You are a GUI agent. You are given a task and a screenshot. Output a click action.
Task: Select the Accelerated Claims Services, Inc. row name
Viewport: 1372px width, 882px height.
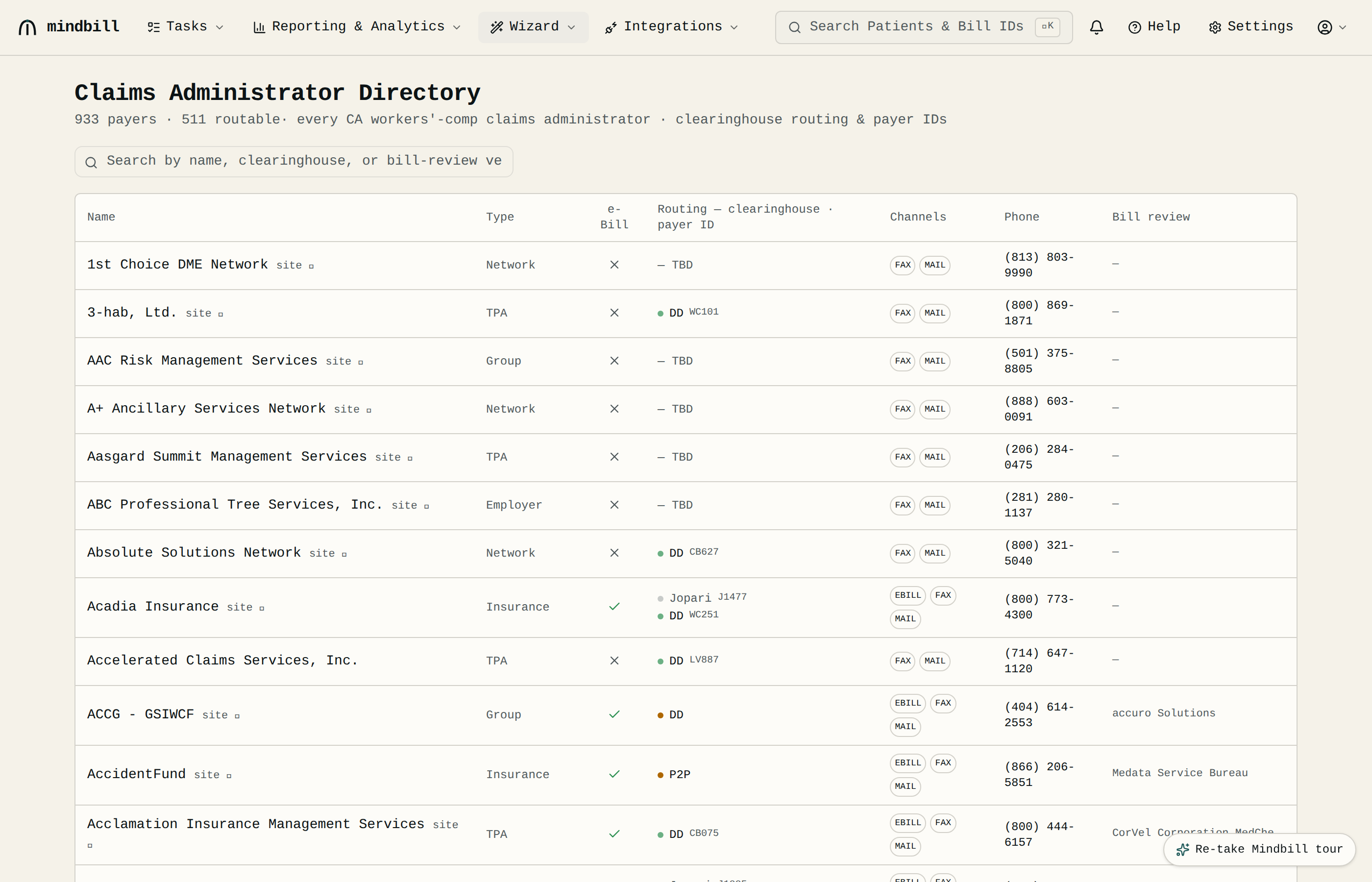point(222,661)
